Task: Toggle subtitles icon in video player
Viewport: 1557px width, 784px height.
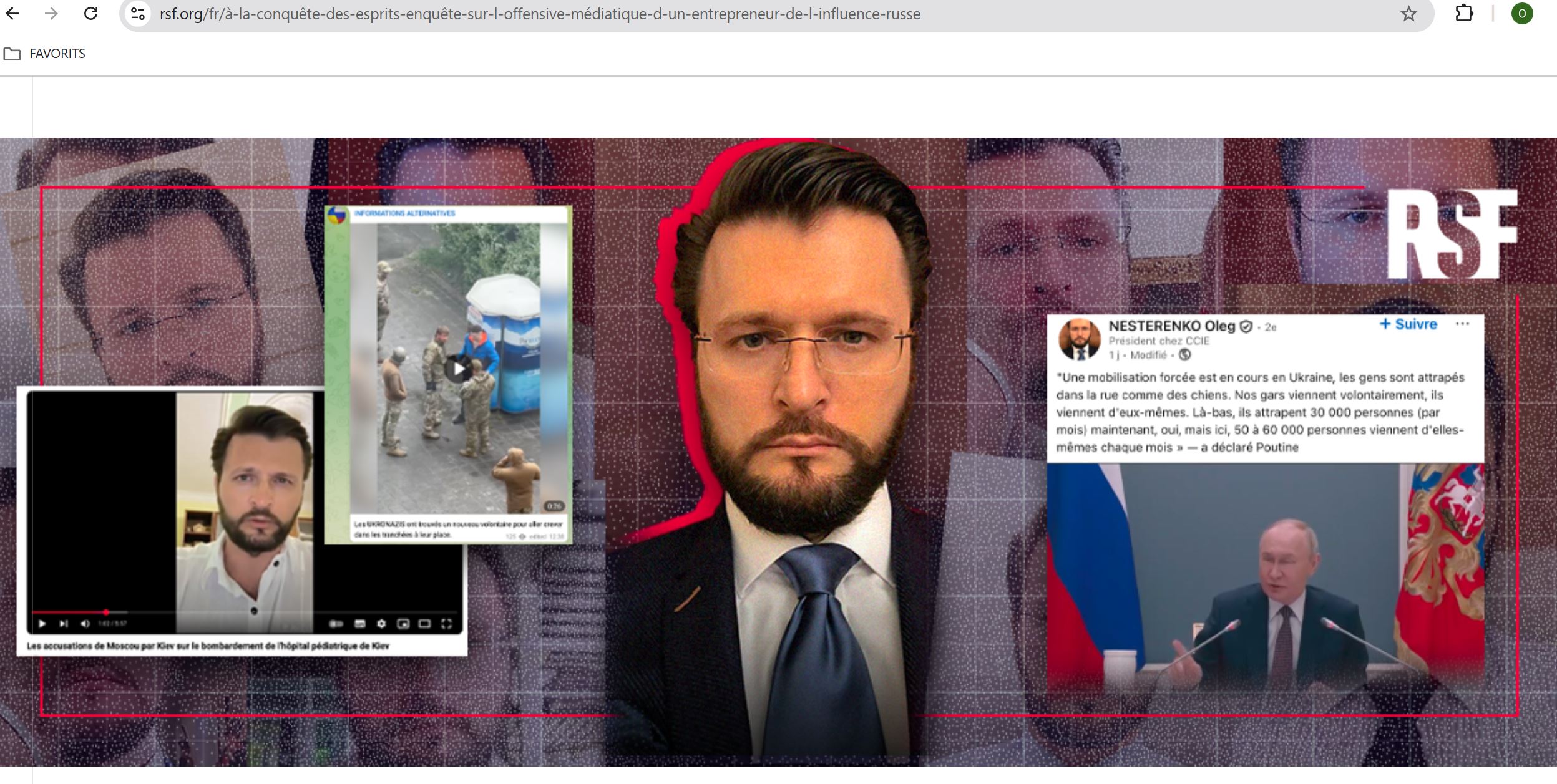Action: click(x=360, y=624)
